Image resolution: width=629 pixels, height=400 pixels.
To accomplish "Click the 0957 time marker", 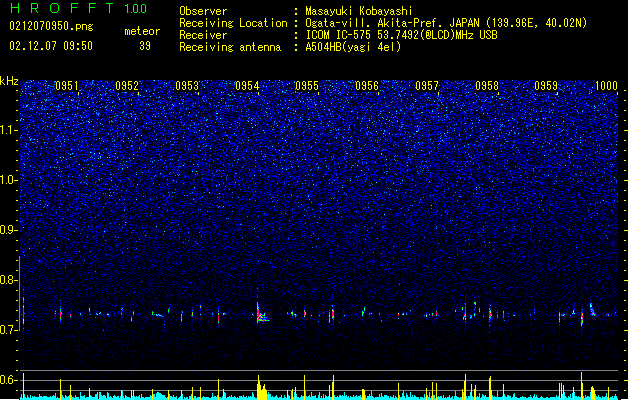I will [427, 86].
